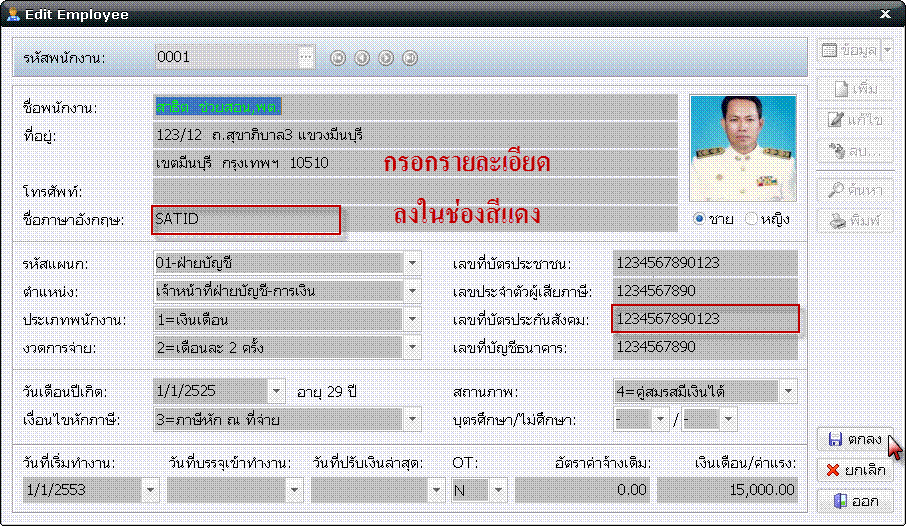Go to the next employee record
Viewport: 906px width, 526px height.
(x=386, y=58)
